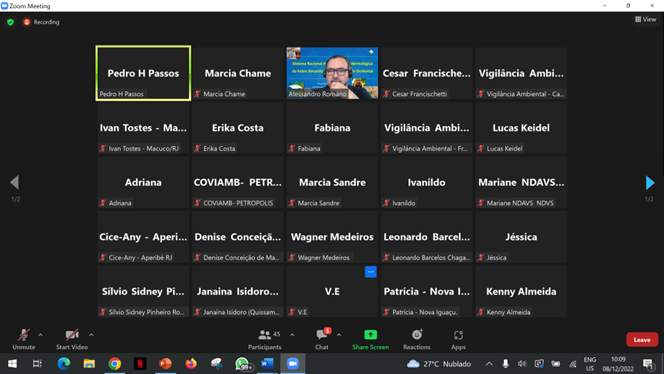This screenshot has height=374, width=664.
Task: Click Cice-Any - Aperibé RJ label
Action: click(x=140, y=258)
